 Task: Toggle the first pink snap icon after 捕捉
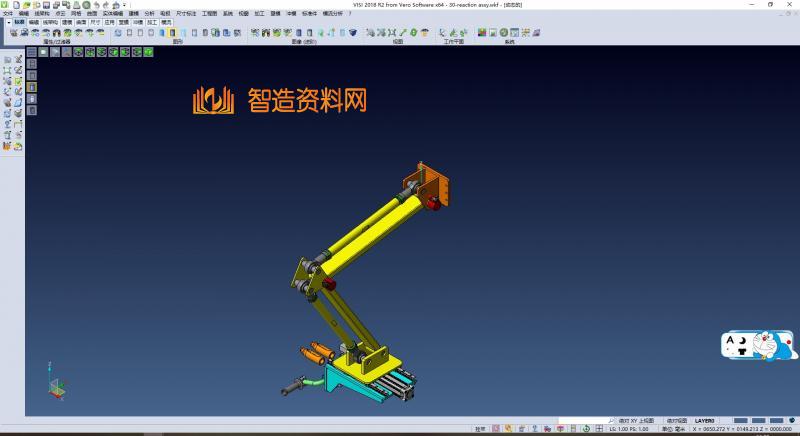tap(496, 429)
